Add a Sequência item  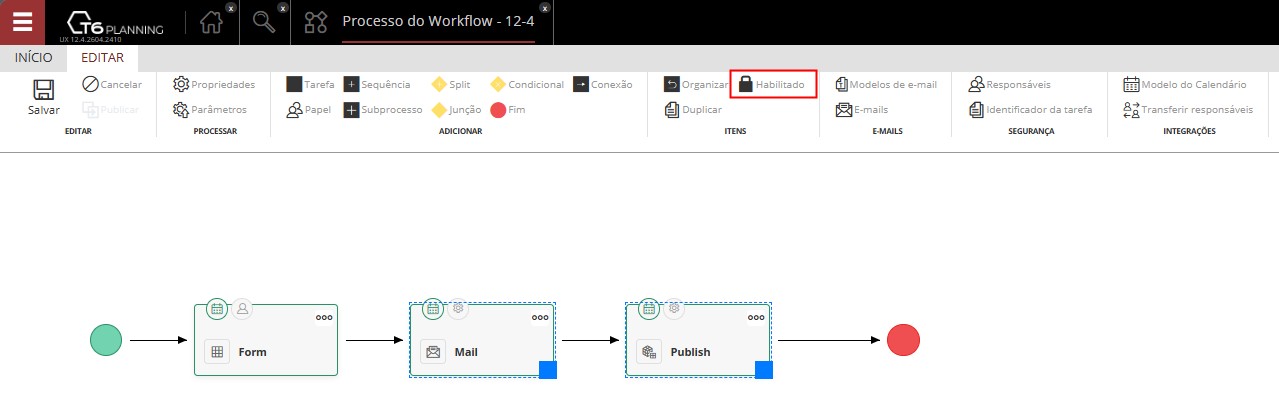[377, 85]
